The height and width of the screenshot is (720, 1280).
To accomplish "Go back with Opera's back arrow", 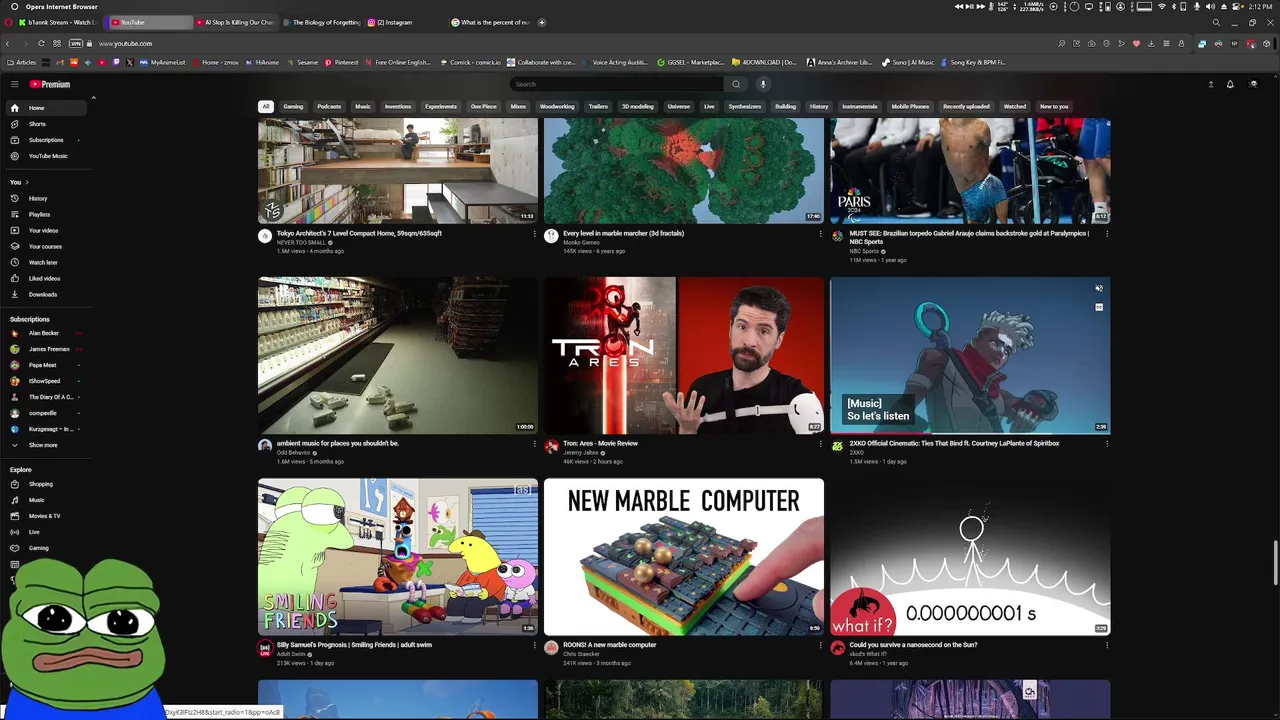I will 8,43.
